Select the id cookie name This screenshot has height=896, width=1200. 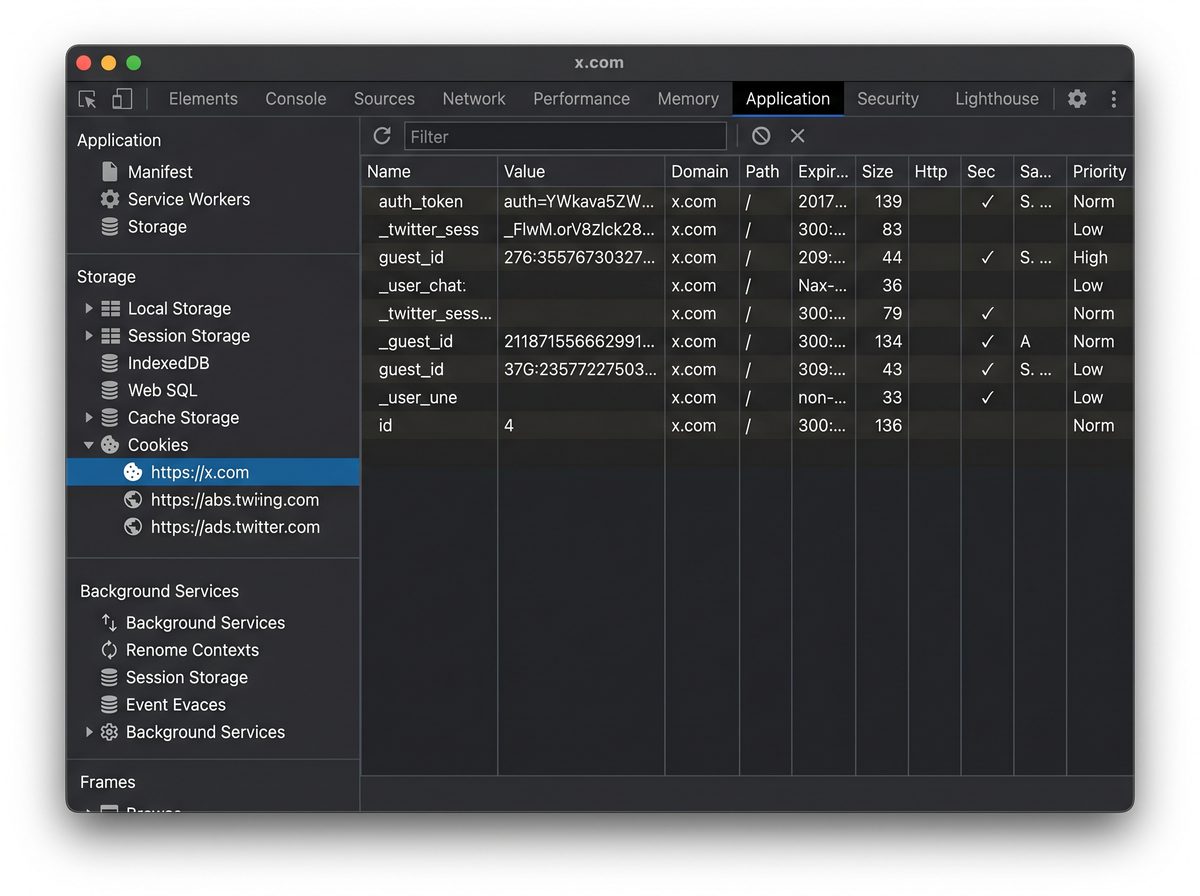pos(386,426)
